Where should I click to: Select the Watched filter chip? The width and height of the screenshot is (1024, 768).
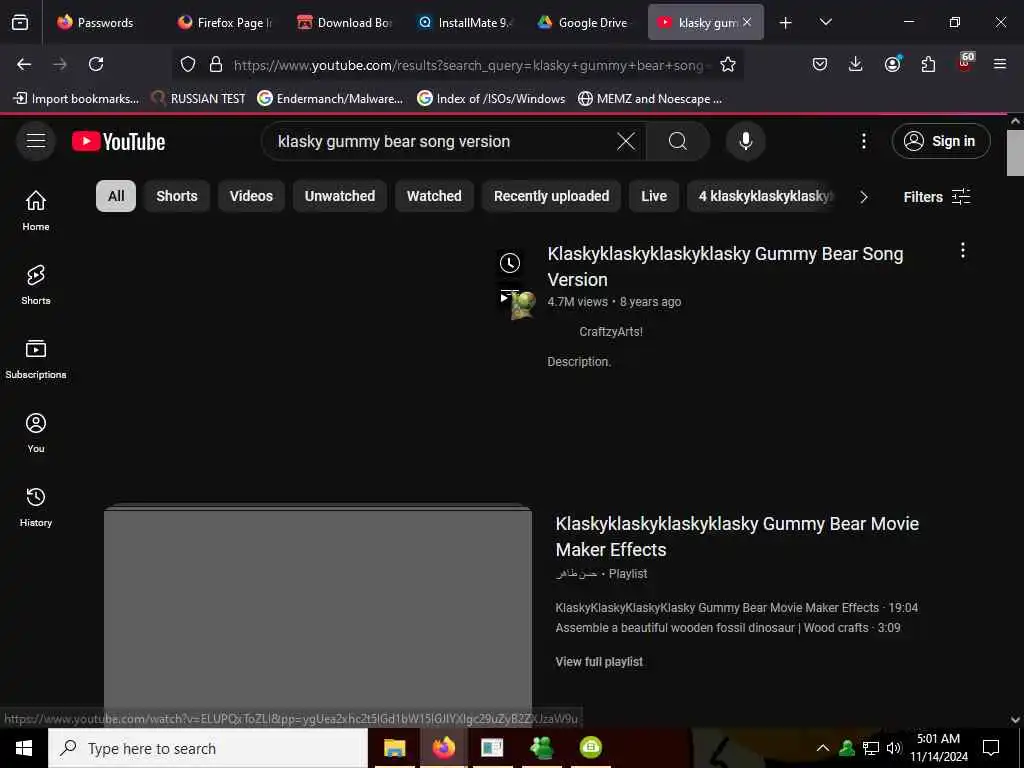click(434, 196)
